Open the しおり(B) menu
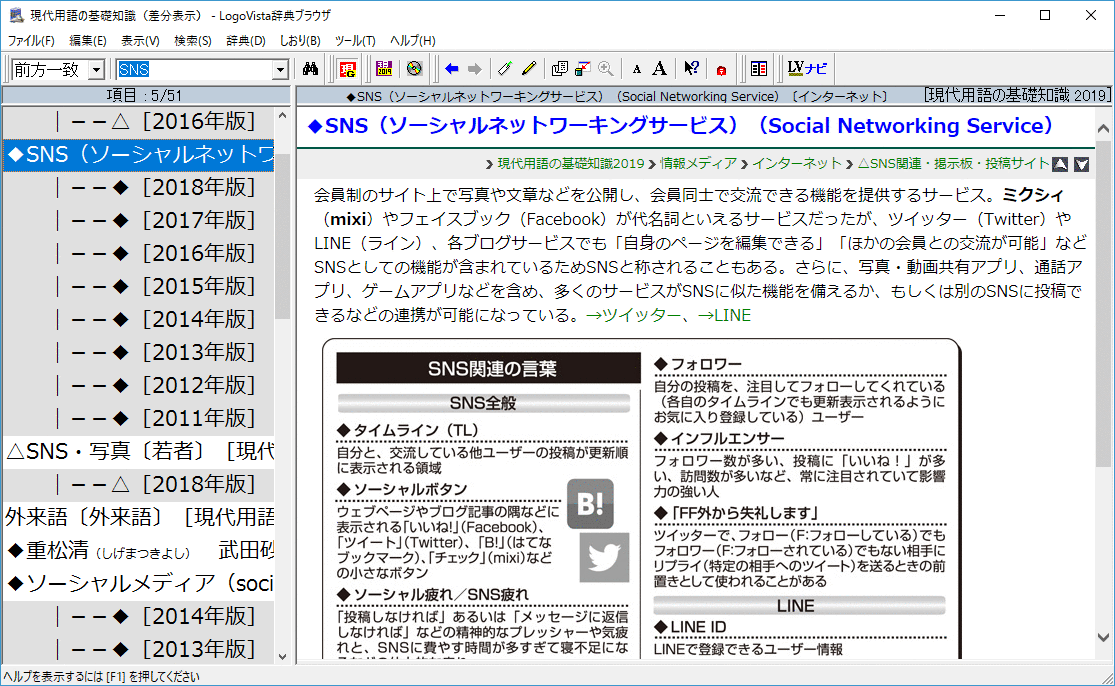 [x=300, y=41]
